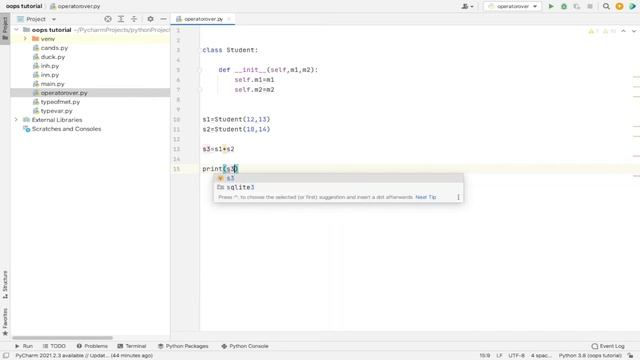Open inn.py in the project tree

pos(50,75)
